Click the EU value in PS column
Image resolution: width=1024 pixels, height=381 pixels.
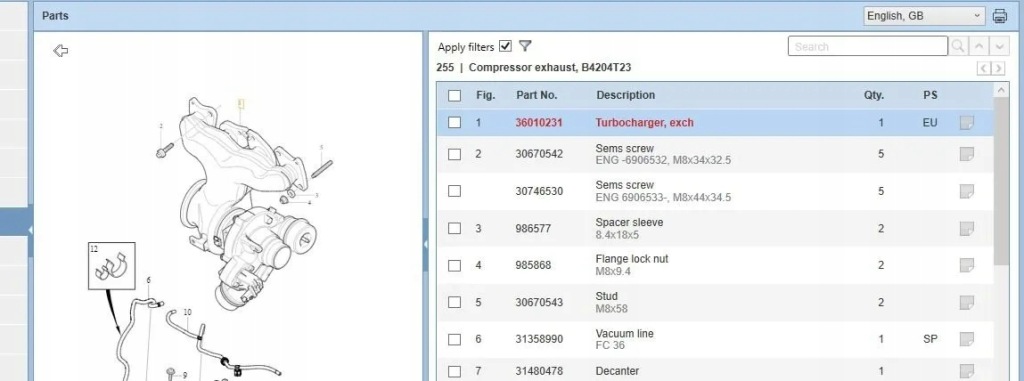930,122
